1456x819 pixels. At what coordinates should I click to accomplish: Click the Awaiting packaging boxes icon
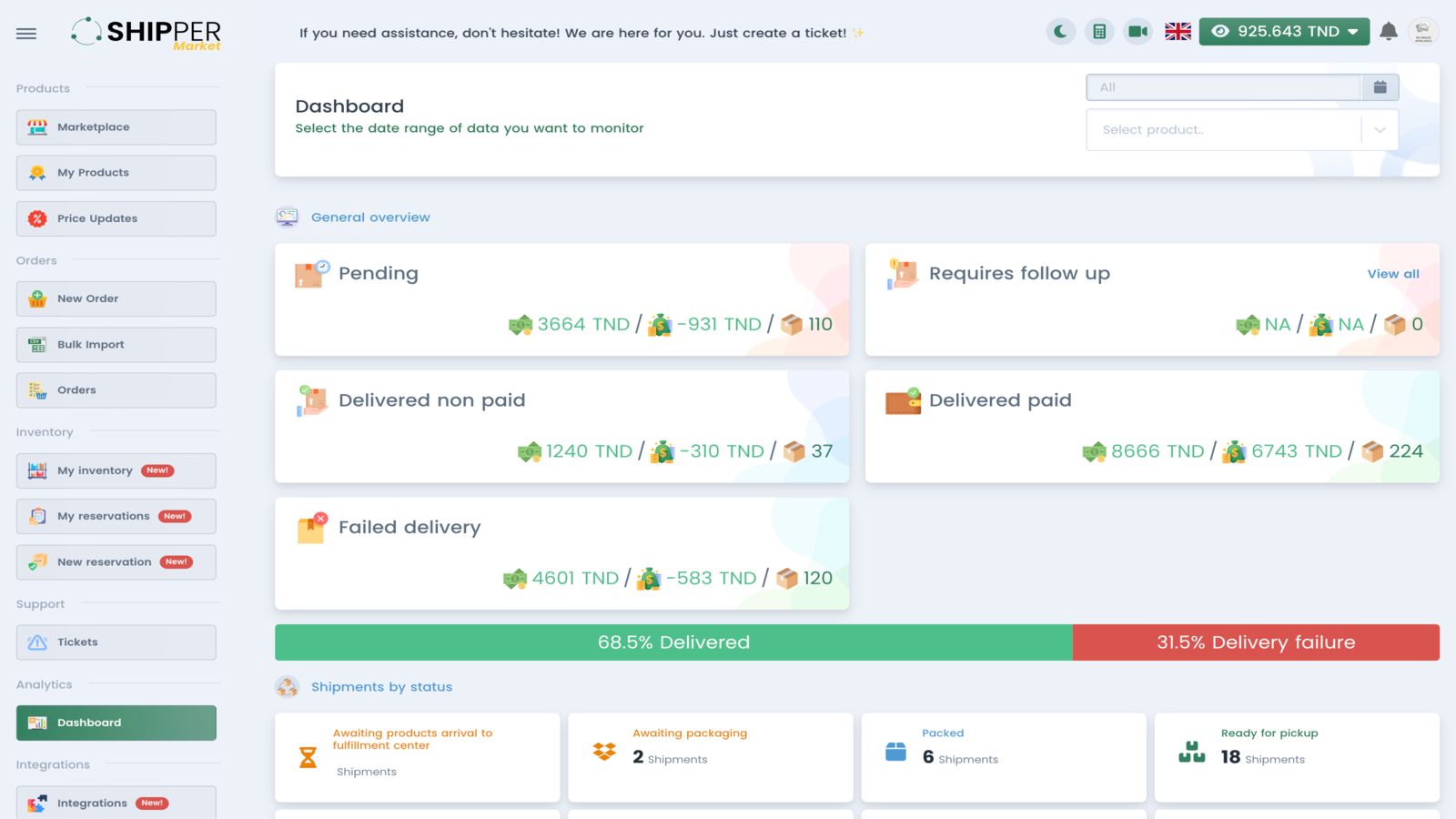point(604,752)
